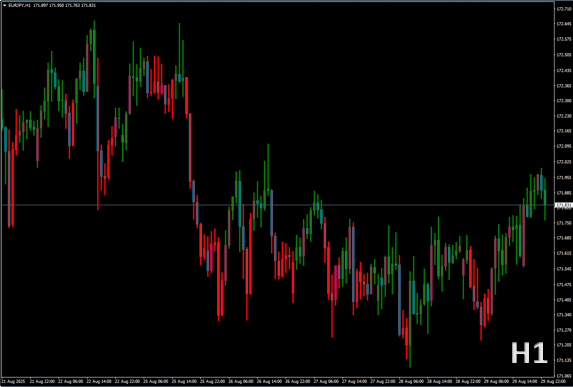The width and height of the screenshot is (573, 387).
Task: Open the dropdown arrow beside EURJPY,H1
Action: tap(4, 5)
